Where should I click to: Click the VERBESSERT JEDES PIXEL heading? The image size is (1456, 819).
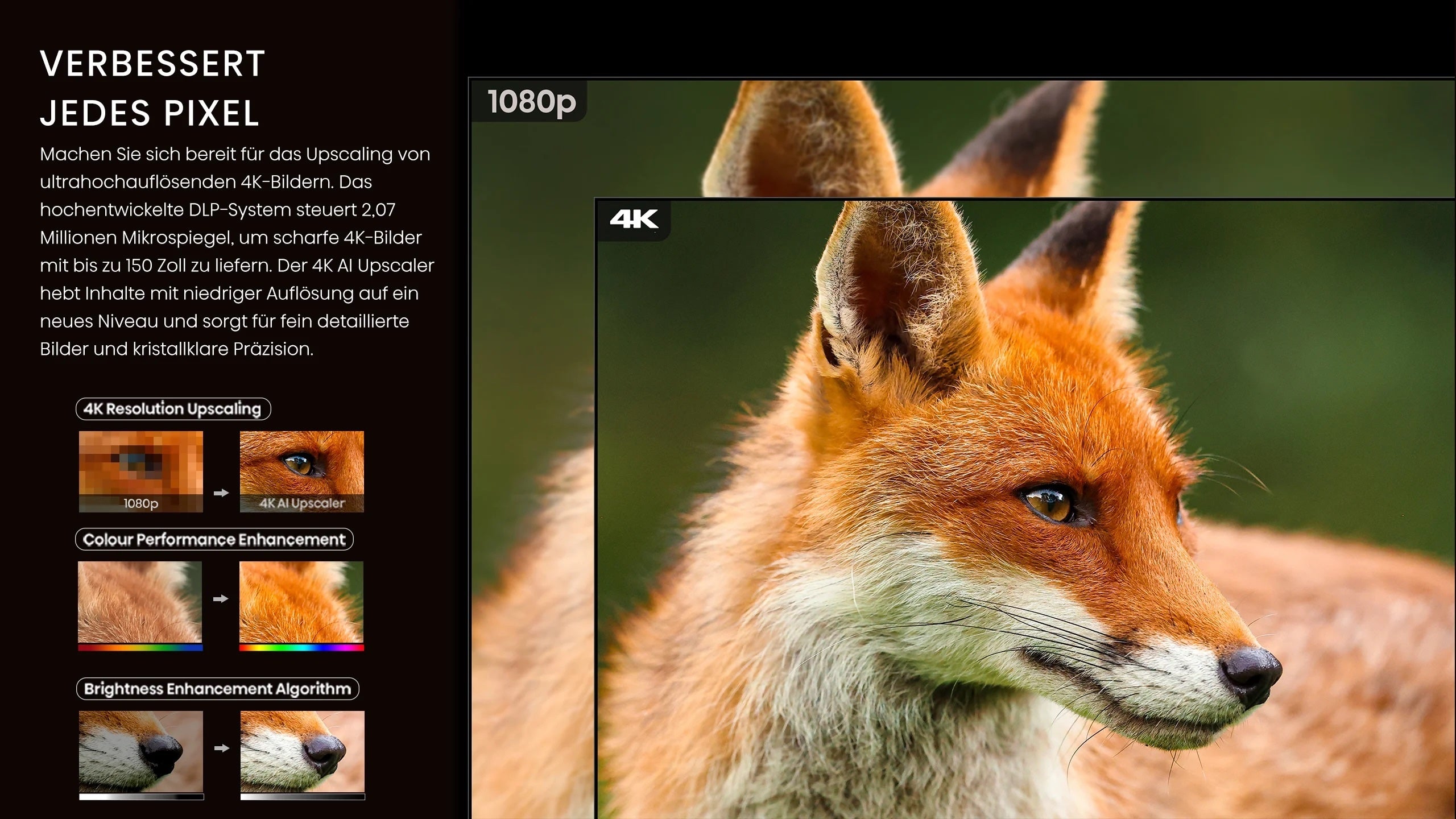[152, 88]
